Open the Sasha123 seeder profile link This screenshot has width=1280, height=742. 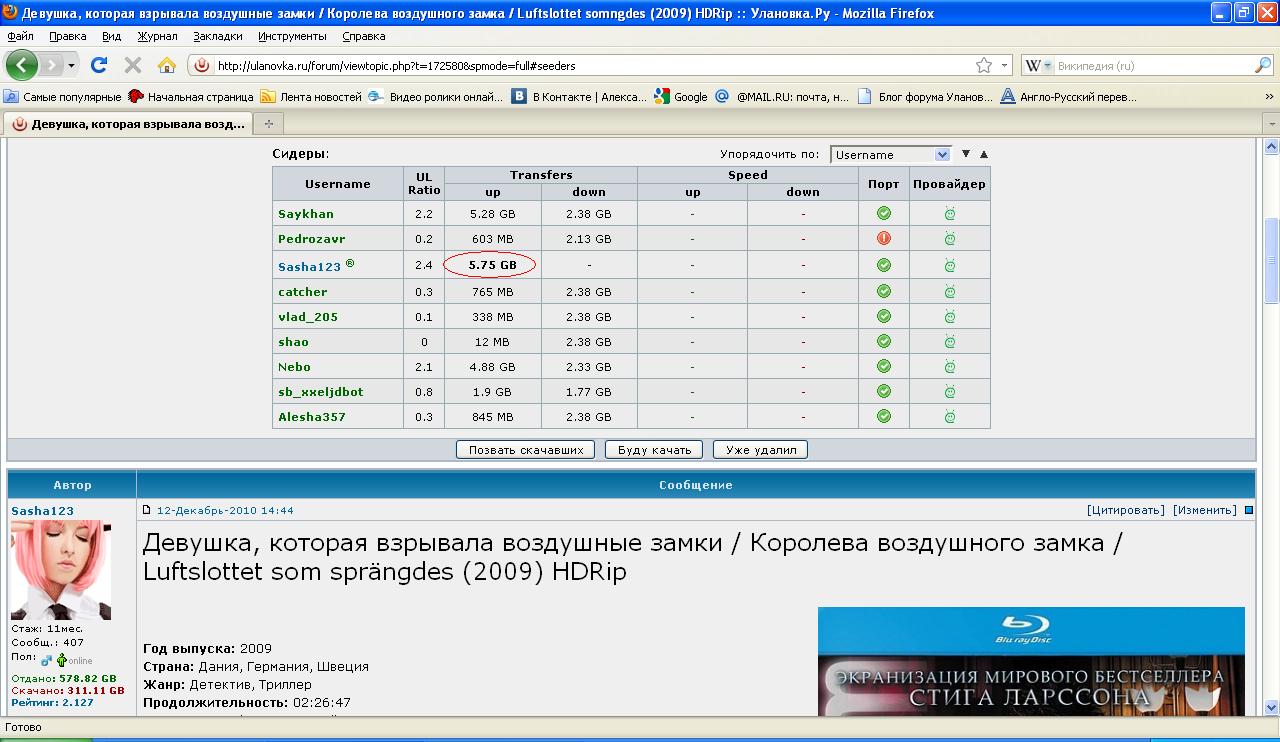tap(309, 267)
